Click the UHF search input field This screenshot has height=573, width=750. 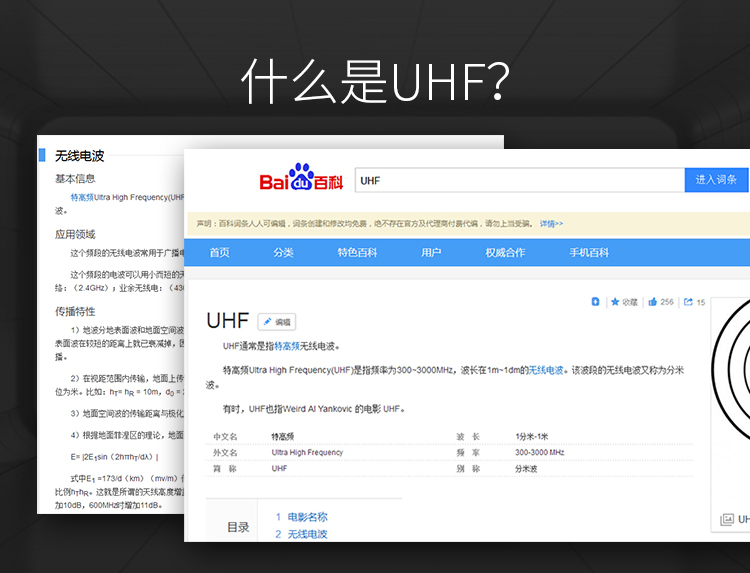point(518,180)
